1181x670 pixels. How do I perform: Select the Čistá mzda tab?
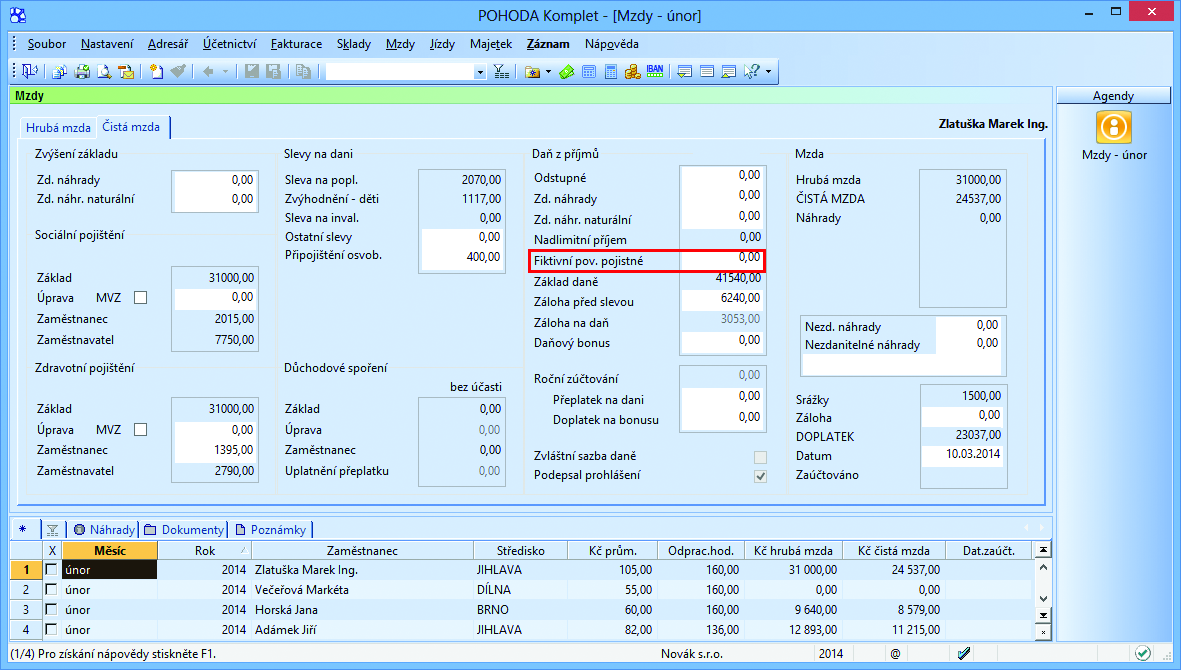(131, 126)
